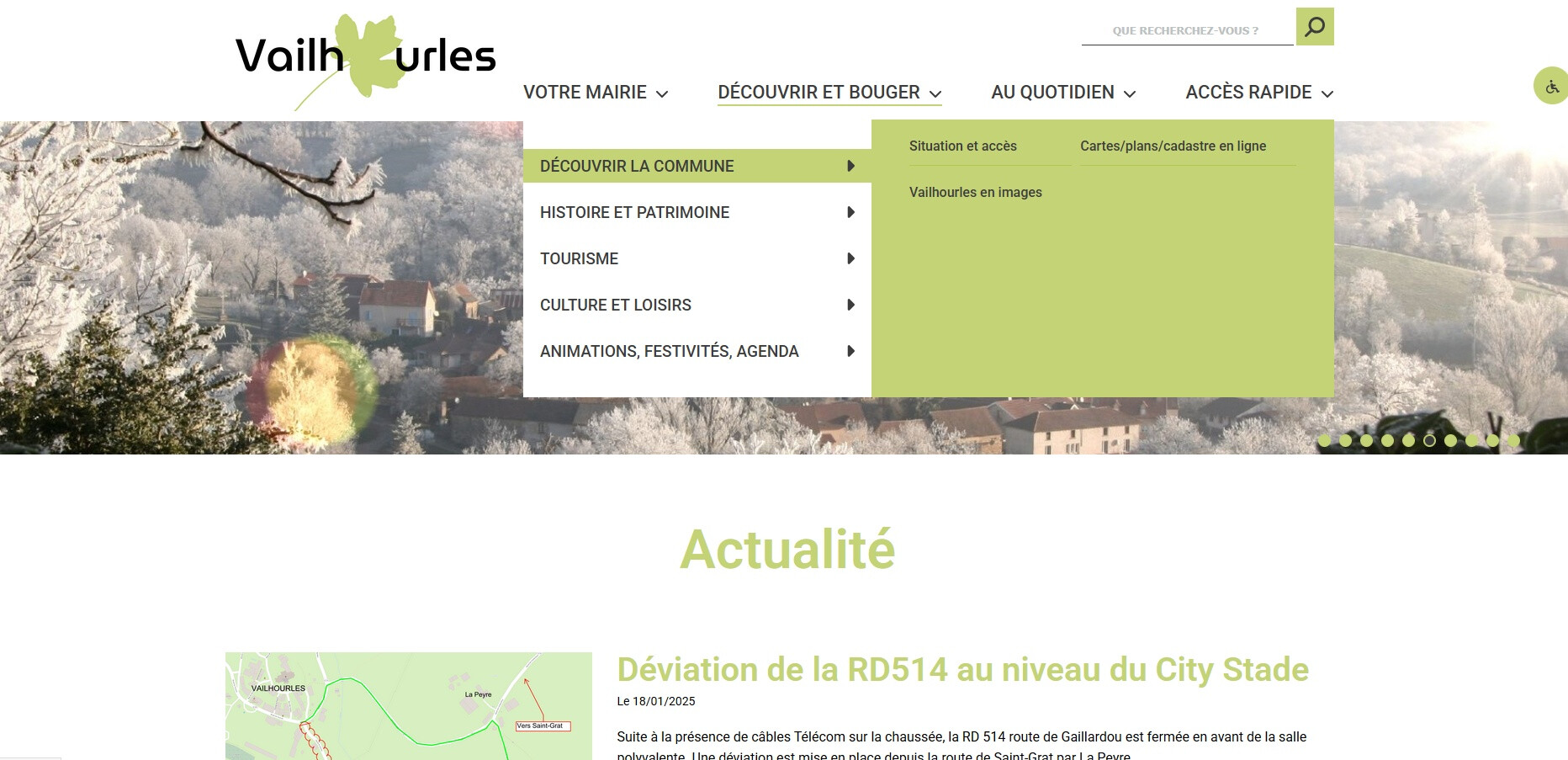Open the deviation map thumbnail
The height and width of the screenshot is (760, 1568).
[x=408, y=705]
